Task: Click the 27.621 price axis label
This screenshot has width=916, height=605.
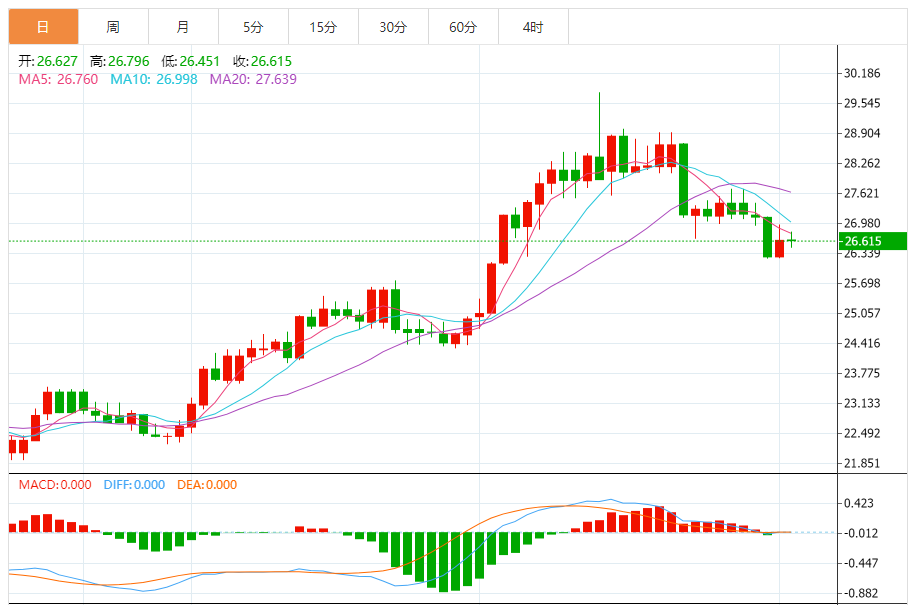Action: pos(862,193)
